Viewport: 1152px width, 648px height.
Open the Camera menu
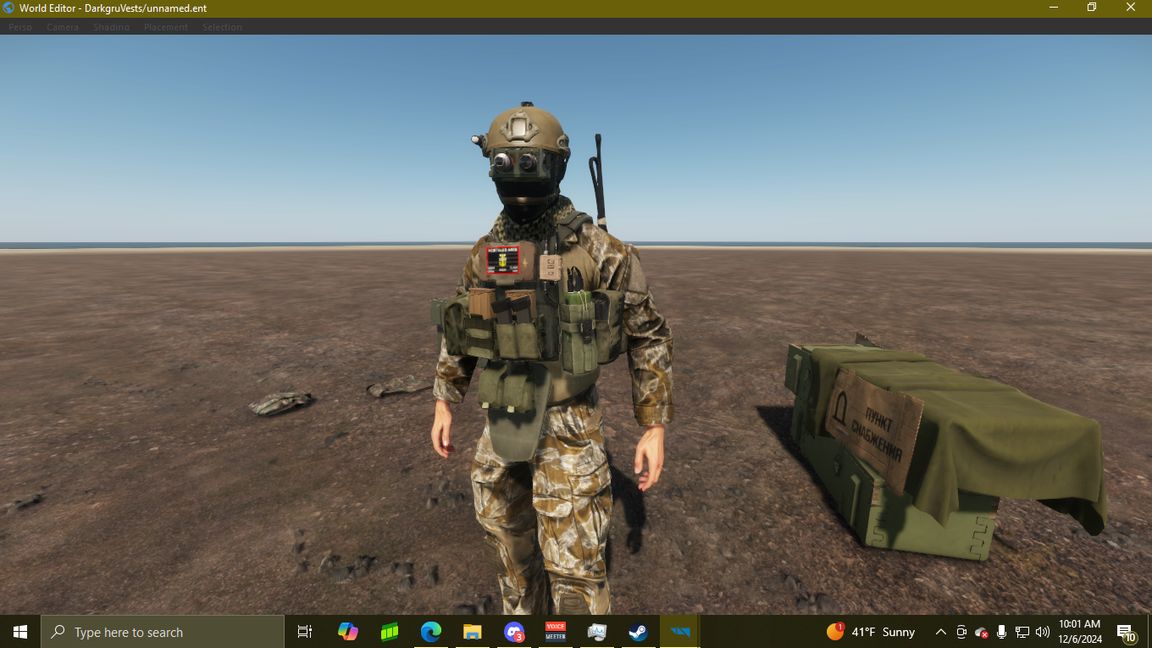pos(62,27)
